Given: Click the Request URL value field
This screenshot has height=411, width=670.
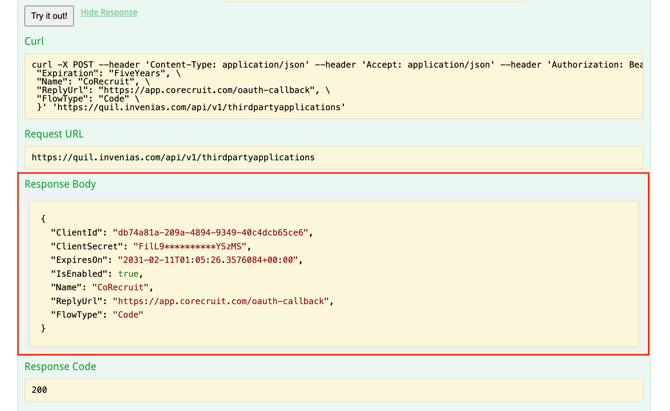Looking at the screenshot, I should pos(173,157).
